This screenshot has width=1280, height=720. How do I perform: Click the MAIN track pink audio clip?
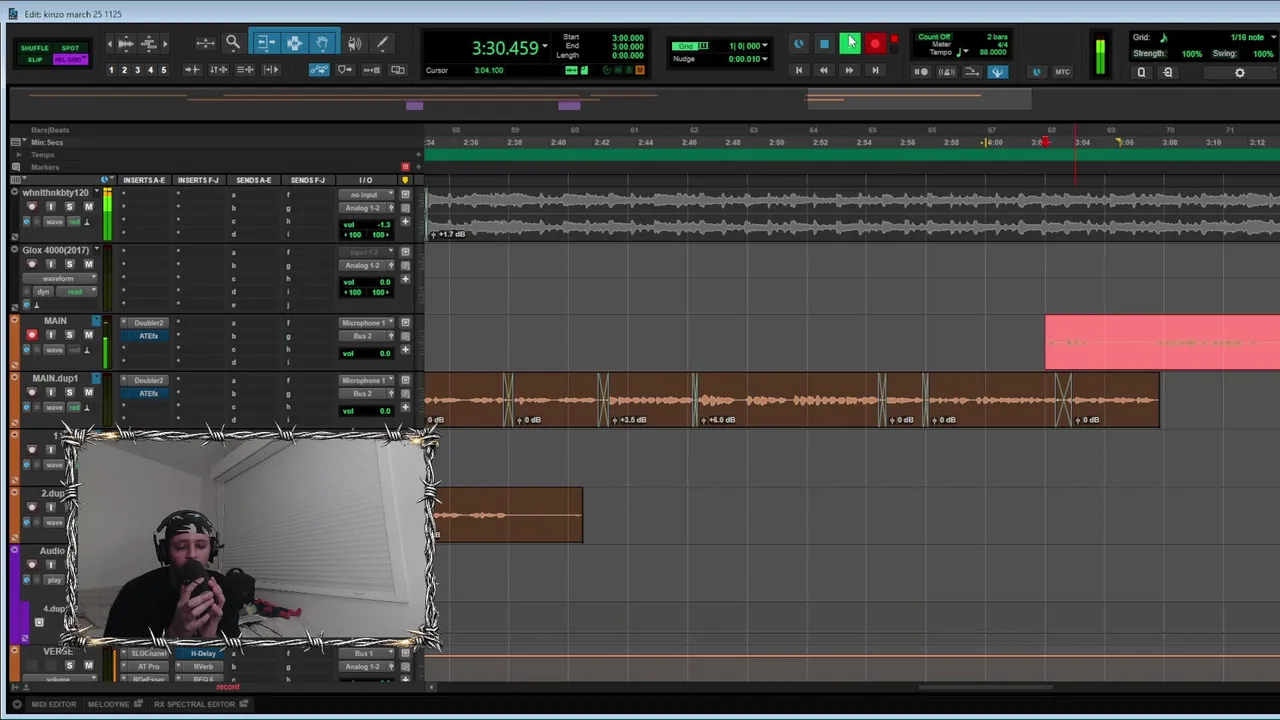1162,343
